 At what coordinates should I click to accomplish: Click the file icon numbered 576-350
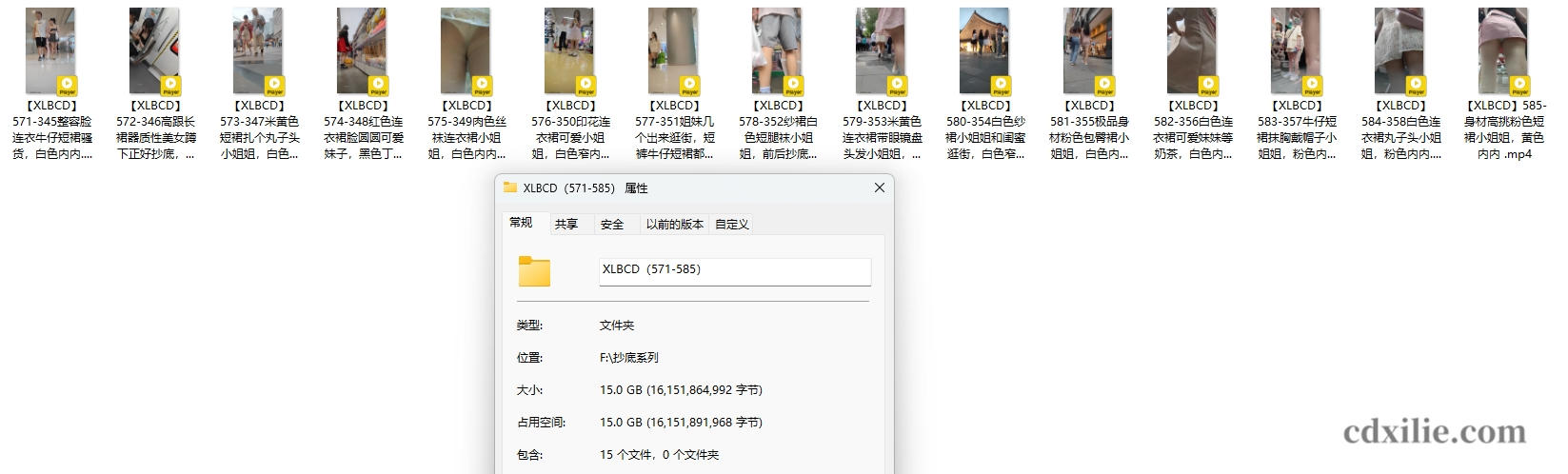(x=570, y=51)
